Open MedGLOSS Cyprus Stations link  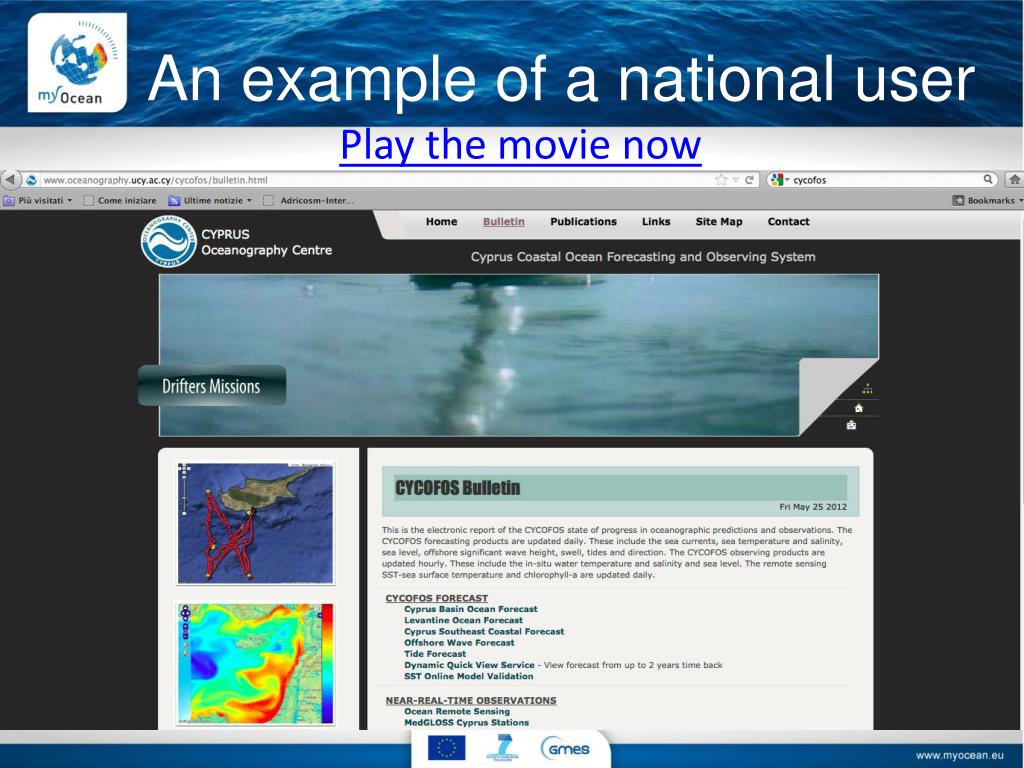coord(466,722)
